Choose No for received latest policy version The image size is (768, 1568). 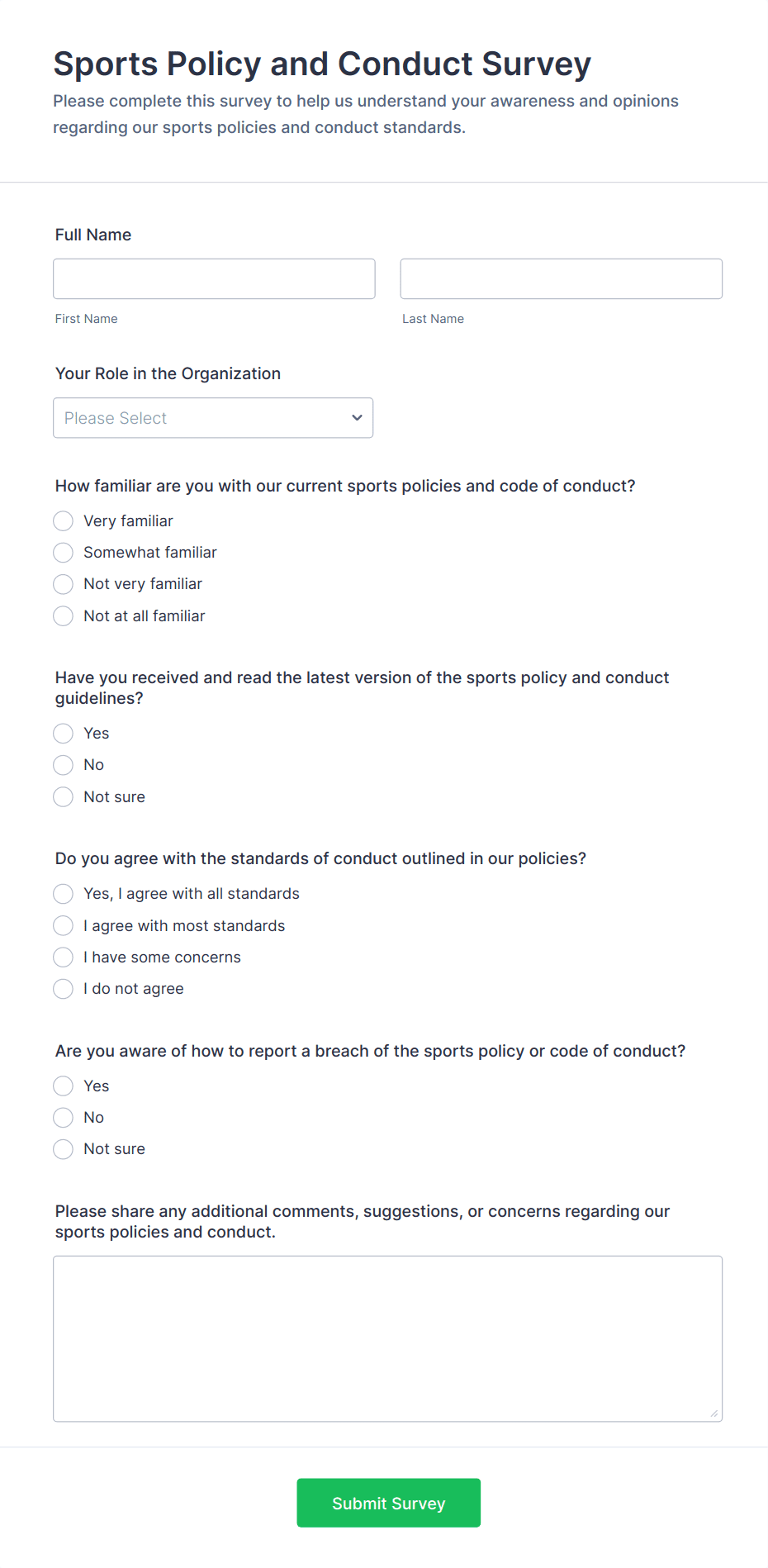pyautogui.click(x=64, y=765)
